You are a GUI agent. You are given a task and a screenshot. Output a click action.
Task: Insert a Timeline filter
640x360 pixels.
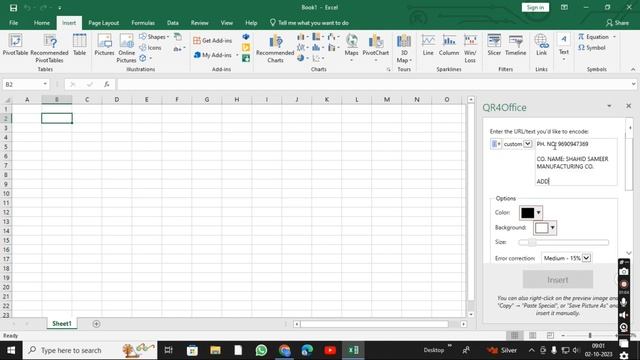(516, 45)
